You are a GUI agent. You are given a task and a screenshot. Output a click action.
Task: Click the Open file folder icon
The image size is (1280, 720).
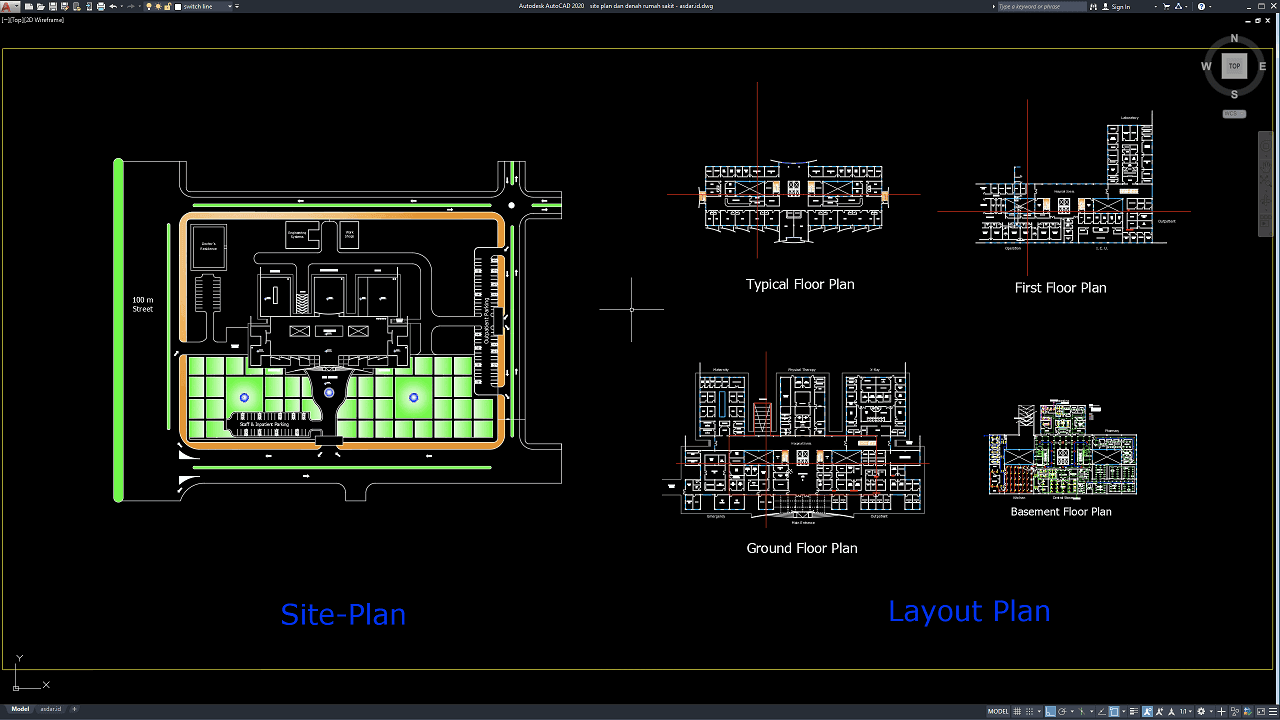(40, 6)
